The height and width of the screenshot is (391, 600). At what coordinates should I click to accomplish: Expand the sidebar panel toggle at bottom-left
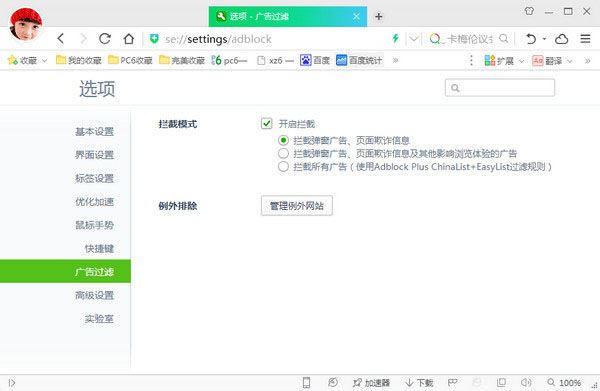pos(12,383)
